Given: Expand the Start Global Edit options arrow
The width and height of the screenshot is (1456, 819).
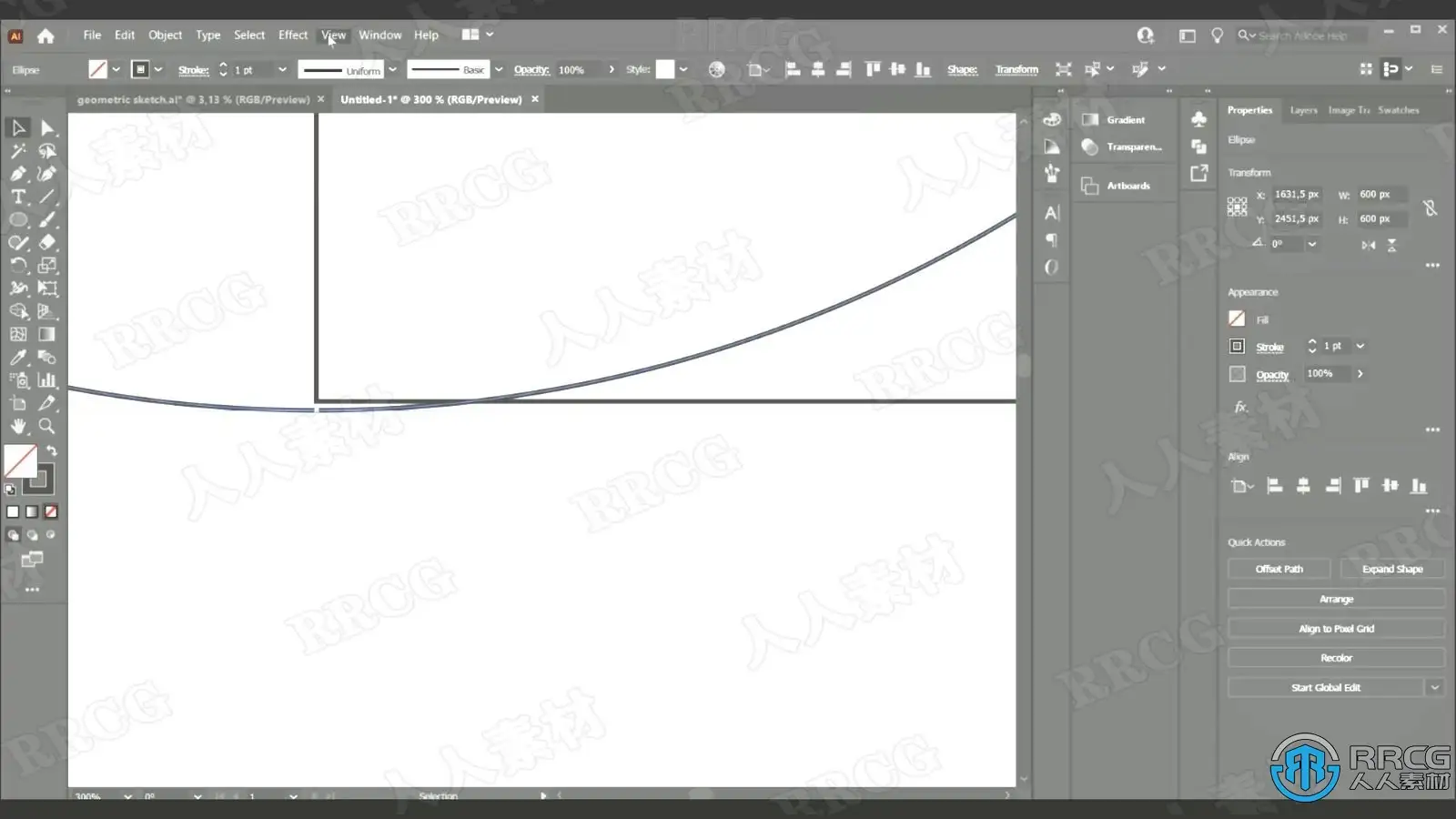Looking at the screenshot, I should pyautogui.click(x=1435, y=687).
